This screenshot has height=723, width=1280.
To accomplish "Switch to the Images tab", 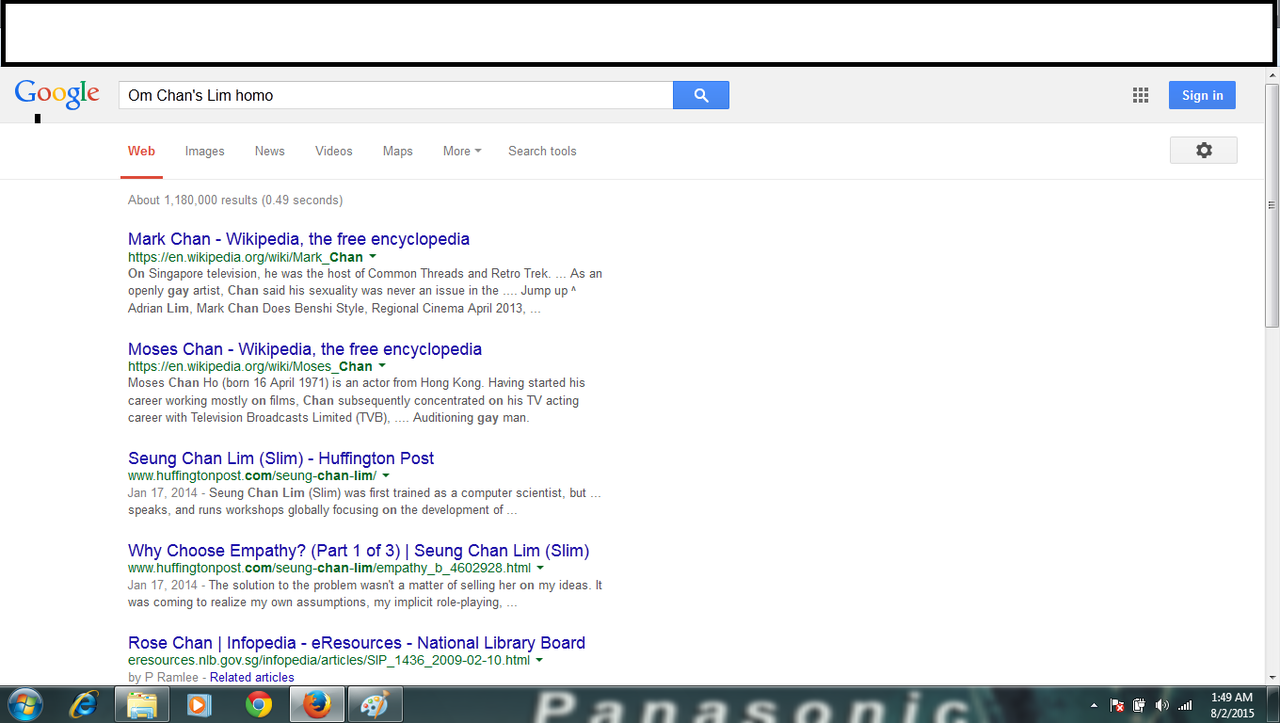I will pos(204,151).
